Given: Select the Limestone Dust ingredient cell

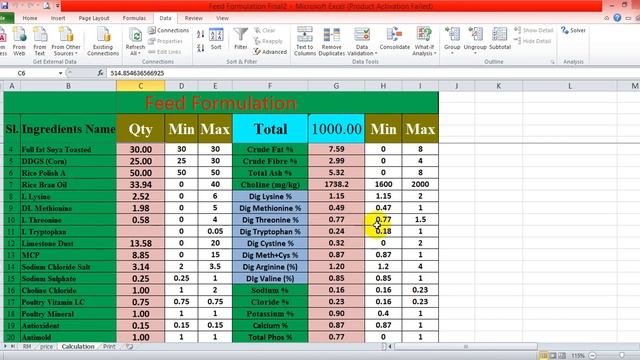Looking at the screenshot, I should [x=68, y=243].
